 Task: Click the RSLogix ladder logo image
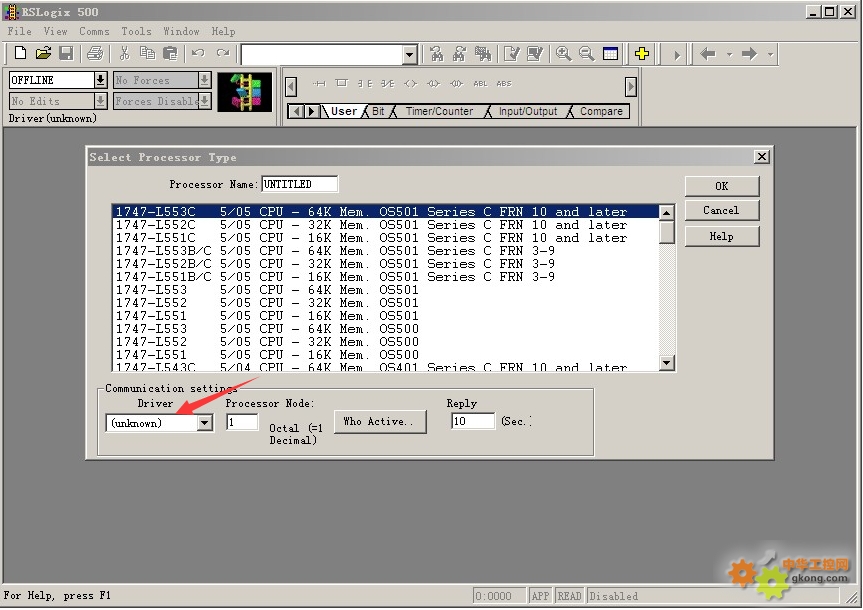[245, 92]
